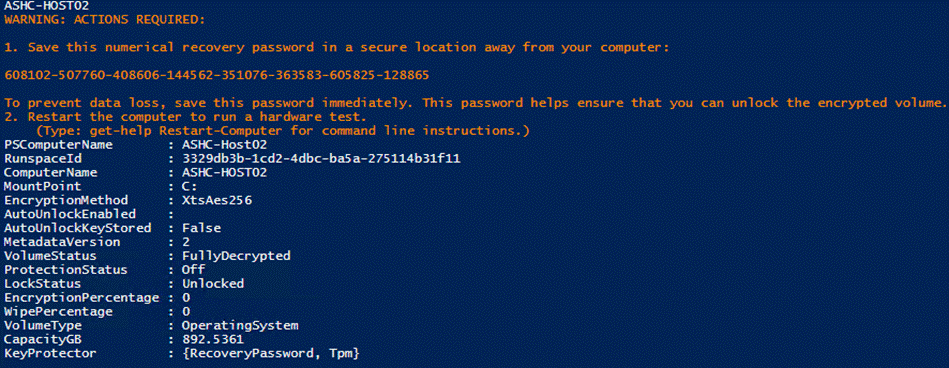Click the WARNING: ACTIONS REQUIRED text

point(104,19)
